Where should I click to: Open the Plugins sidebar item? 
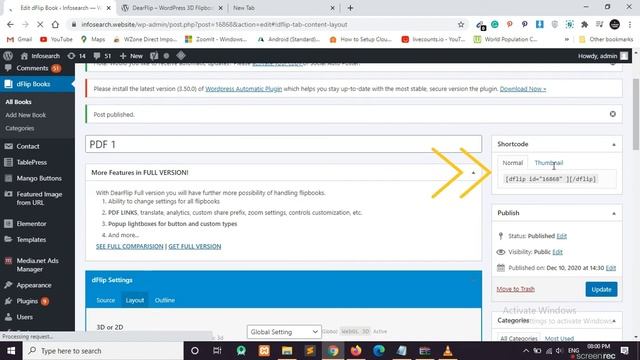27,301
